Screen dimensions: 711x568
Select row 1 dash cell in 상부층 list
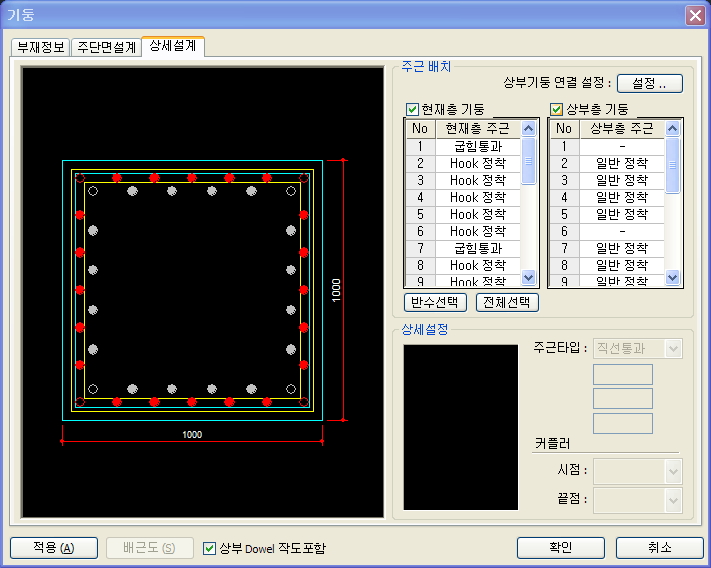622,146
